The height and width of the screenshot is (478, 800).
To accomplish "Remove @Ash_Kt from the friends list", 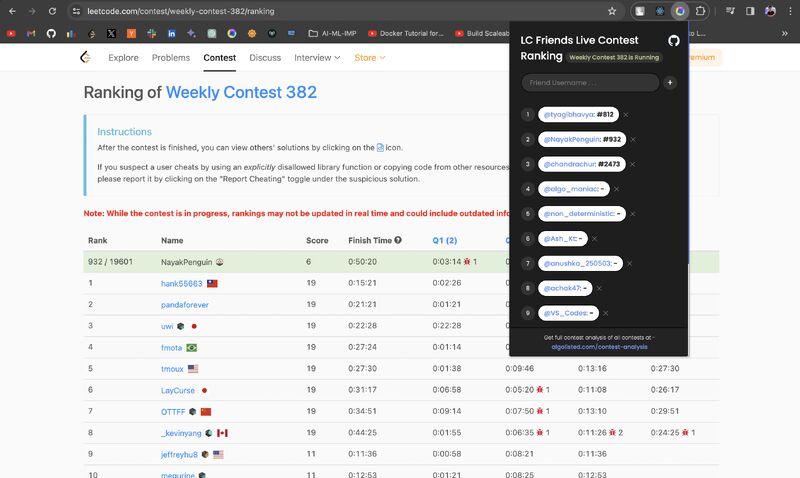I will [x=595, y=239].
